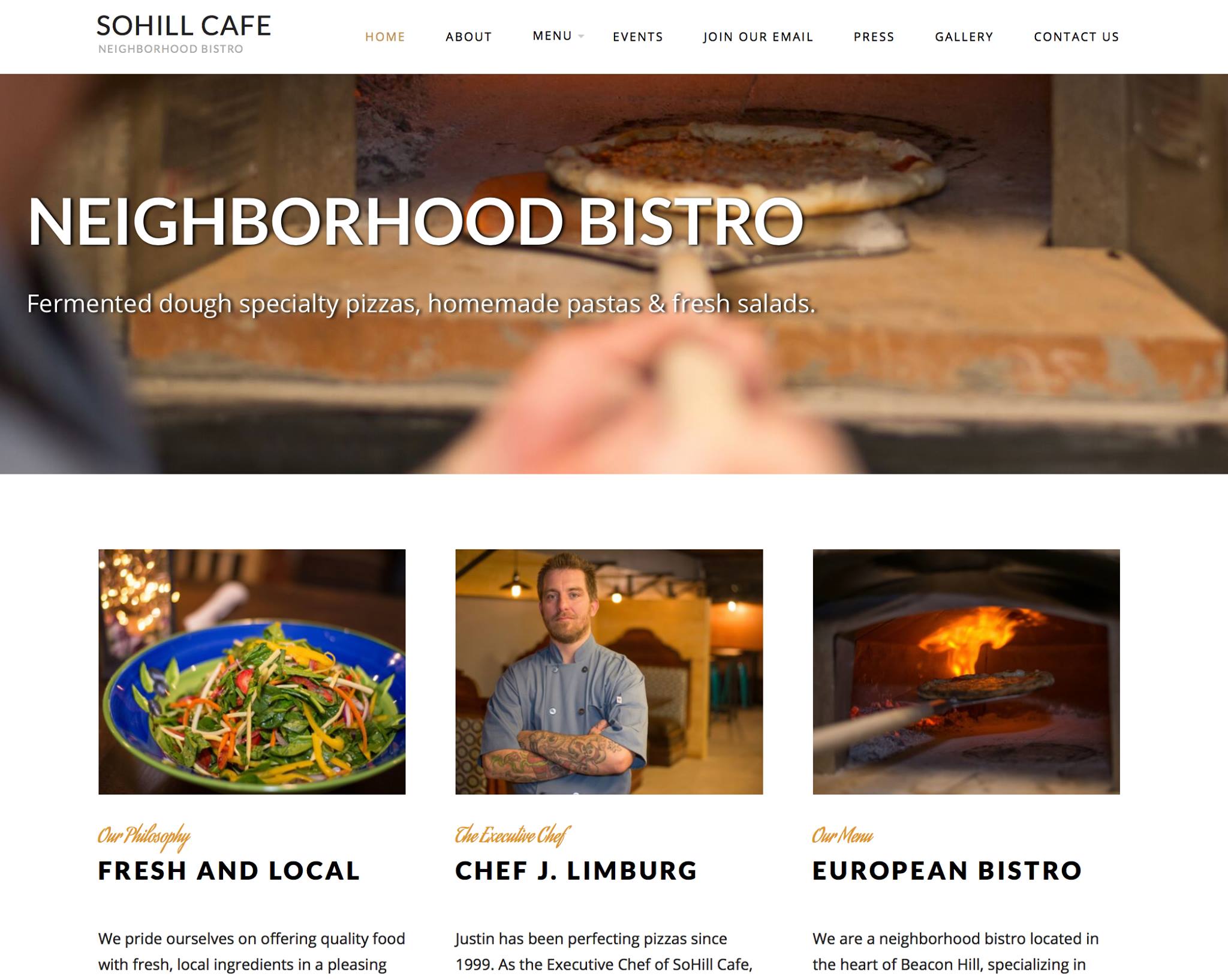Open the salad bowl photo

252,672
